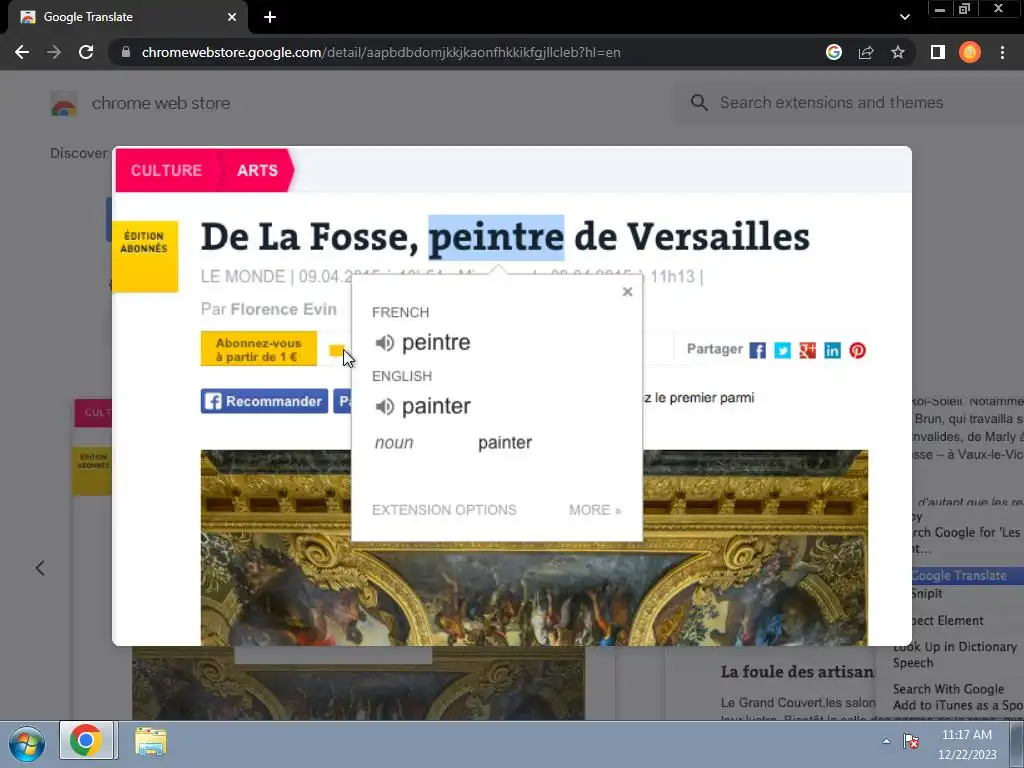Click Snipit context menu entry
Viewport: 1024px width, 768px height.
coord(927,593)
